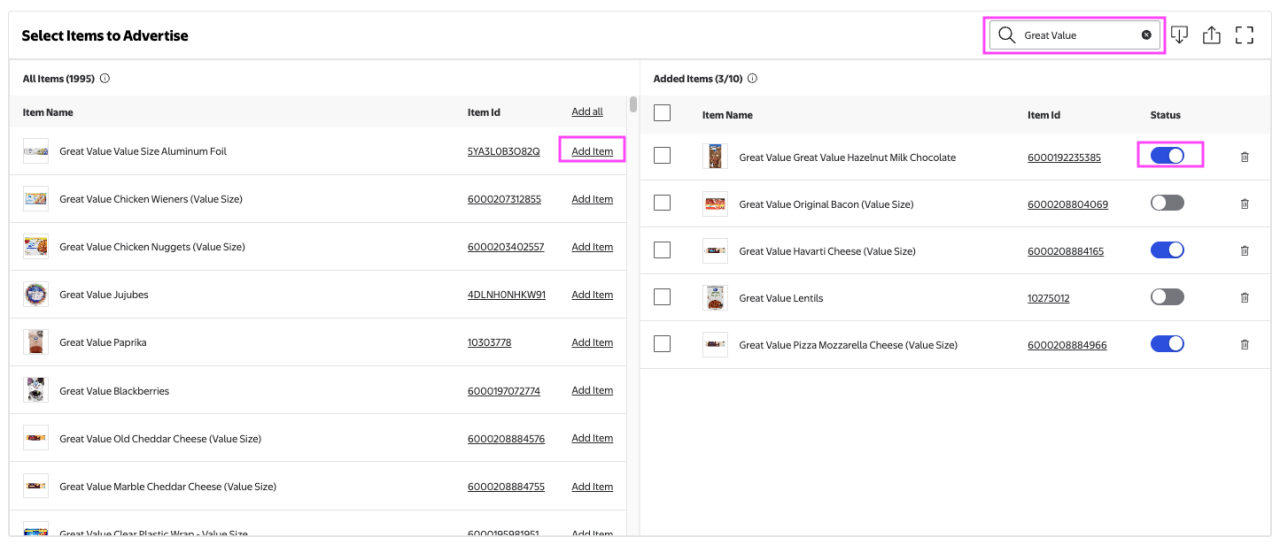1280x553 pixels.
Task: Open added item ID 10275012 link
Action: tap(1048, 299)
